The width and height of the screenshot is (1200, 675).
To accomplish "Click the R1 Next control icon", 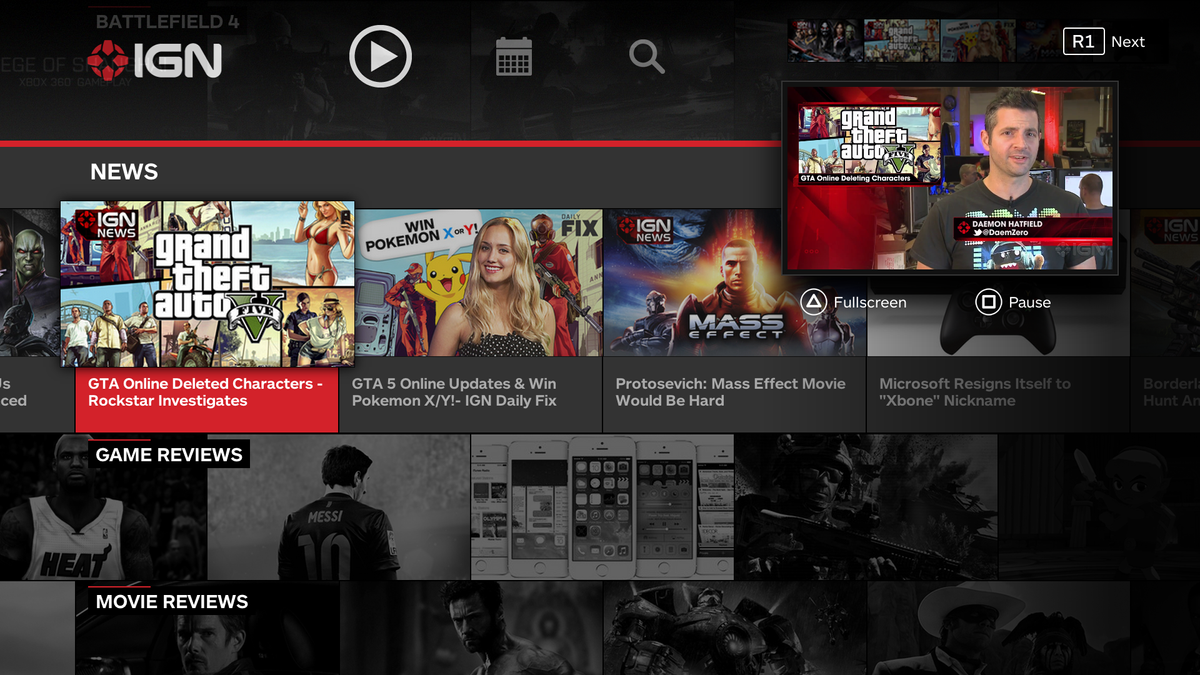I will click(1082, 42).
